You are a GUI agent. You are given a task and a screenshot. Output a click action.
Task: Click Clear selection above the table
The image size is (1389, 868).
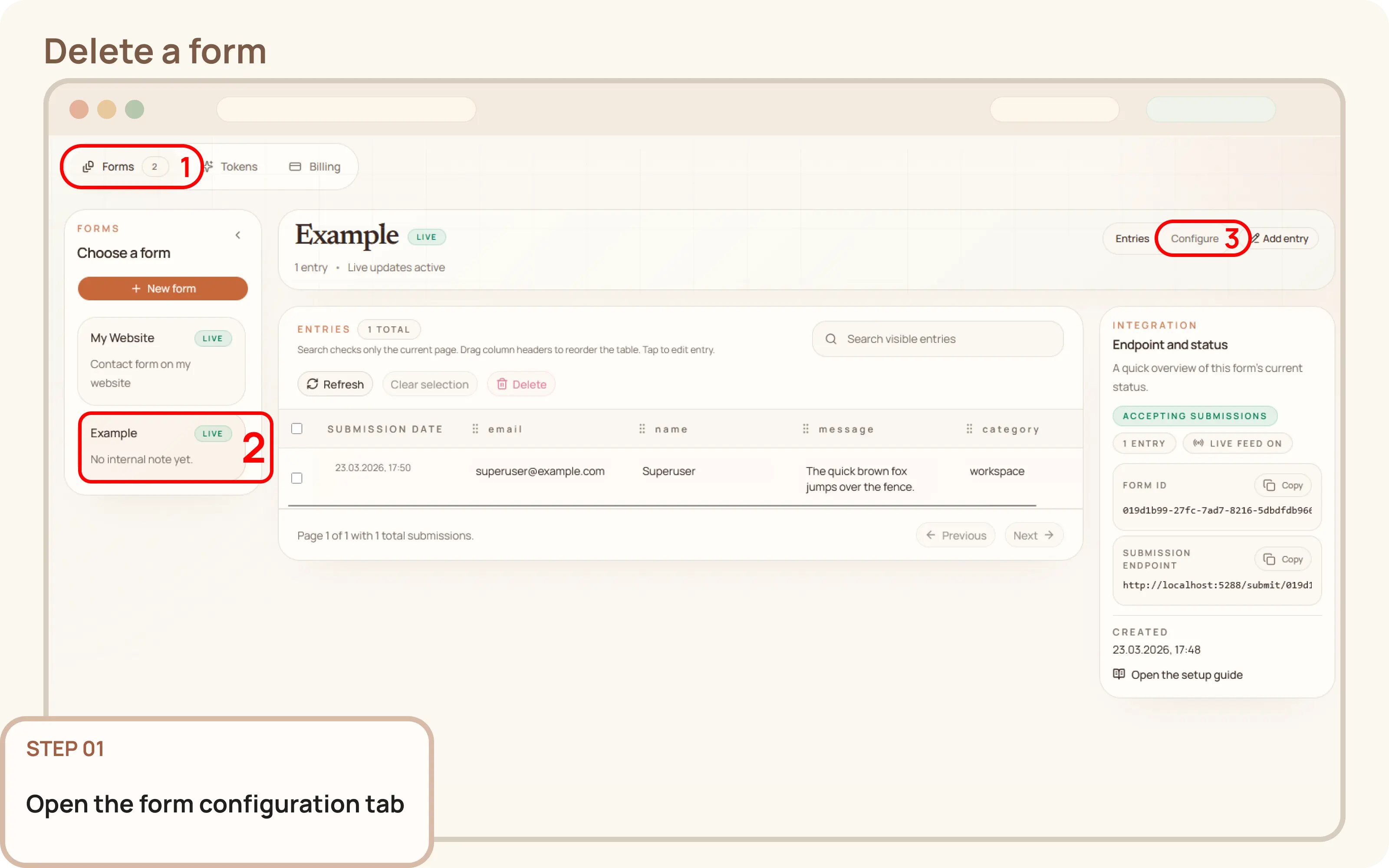point(429,384)
